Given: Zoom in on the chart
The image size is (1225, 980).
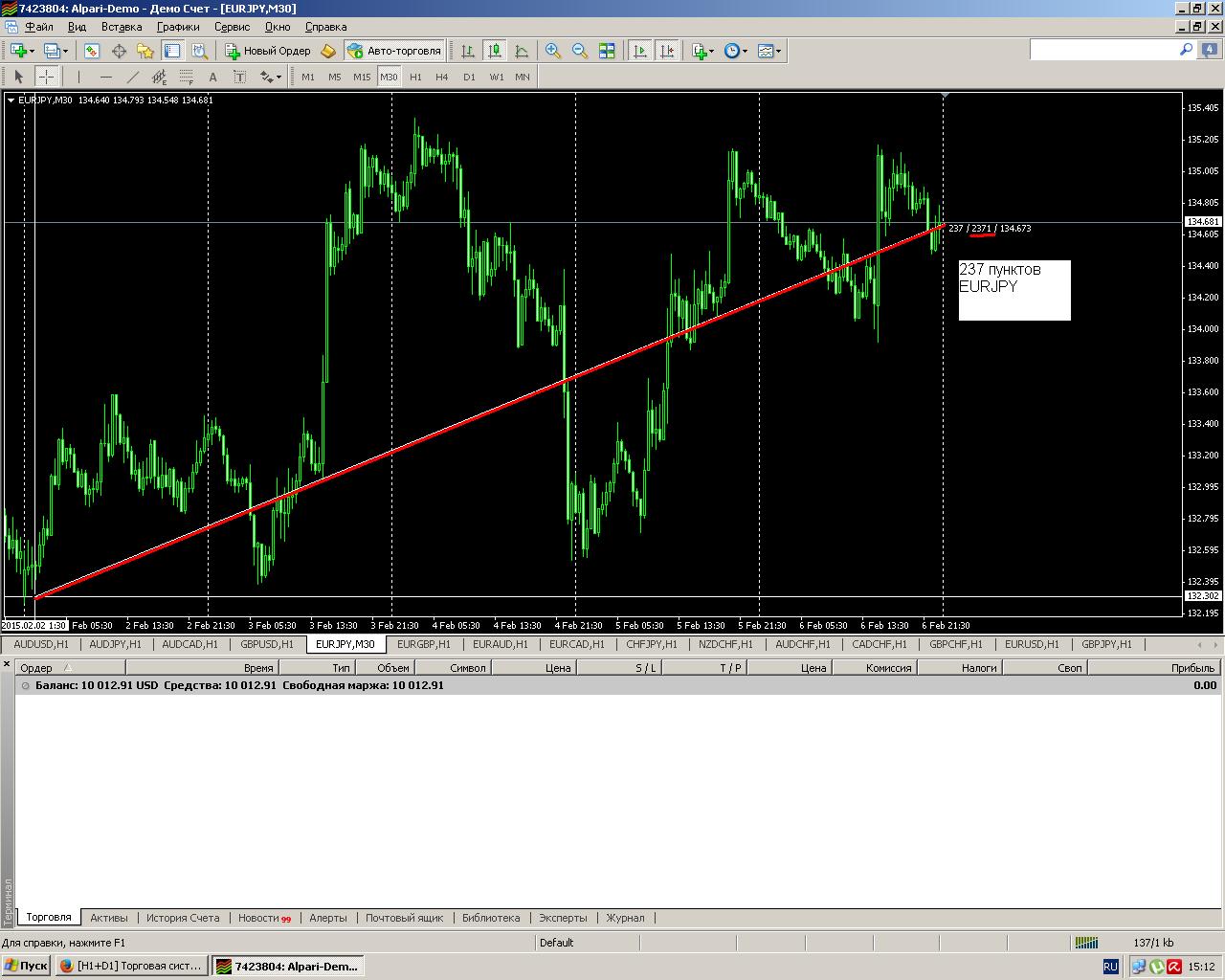Looking at the screenshot, I should (x=553, y=51).
